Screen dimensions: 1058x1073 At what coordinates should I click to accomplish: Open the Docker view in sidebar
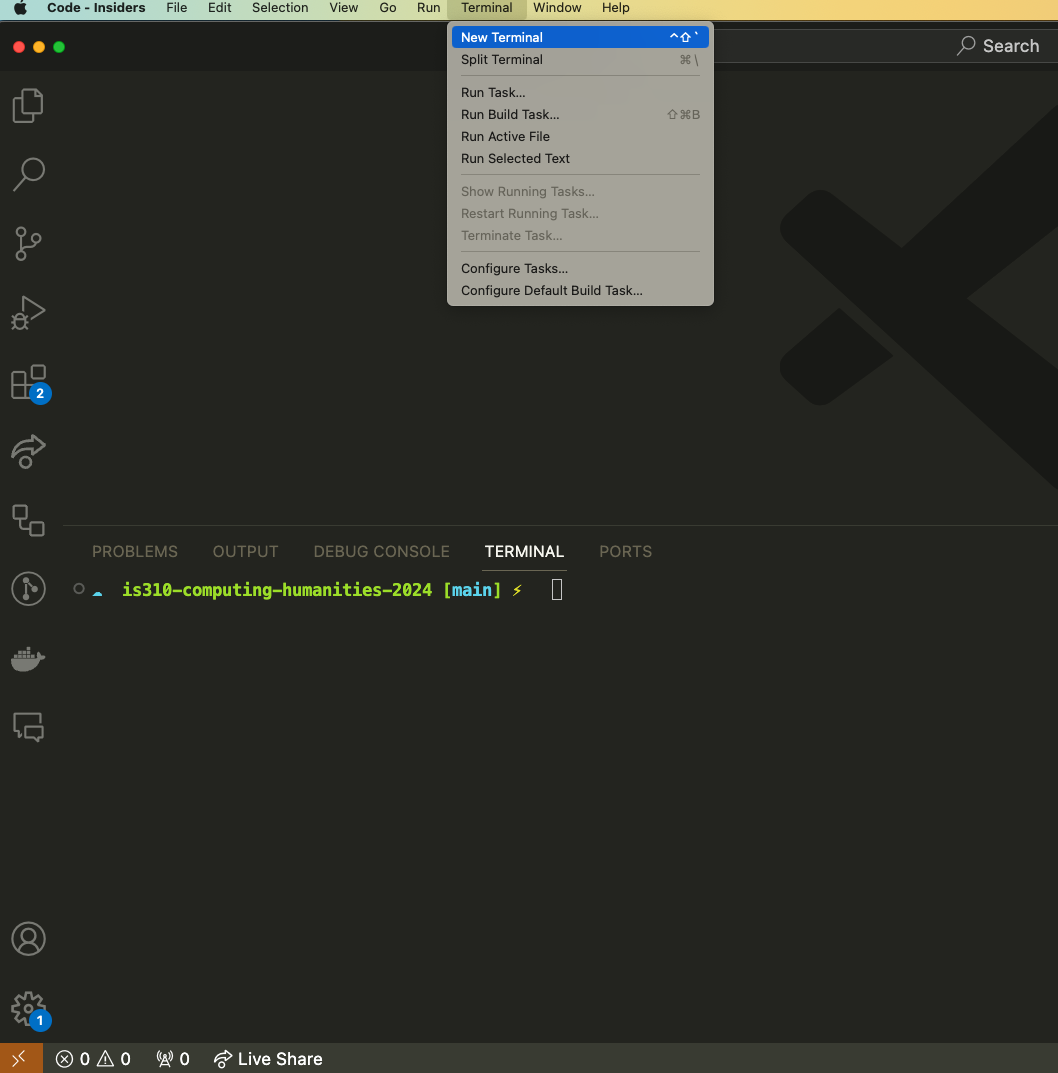pos(28,659)
